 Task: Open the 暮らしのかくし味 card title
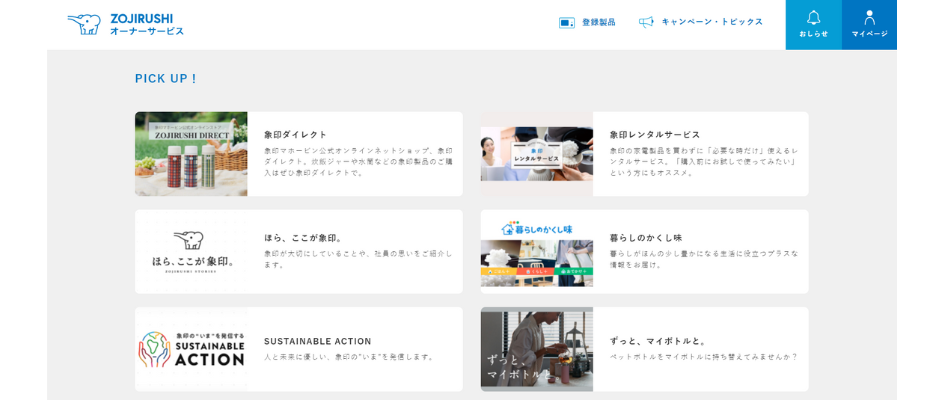(646, 238)
